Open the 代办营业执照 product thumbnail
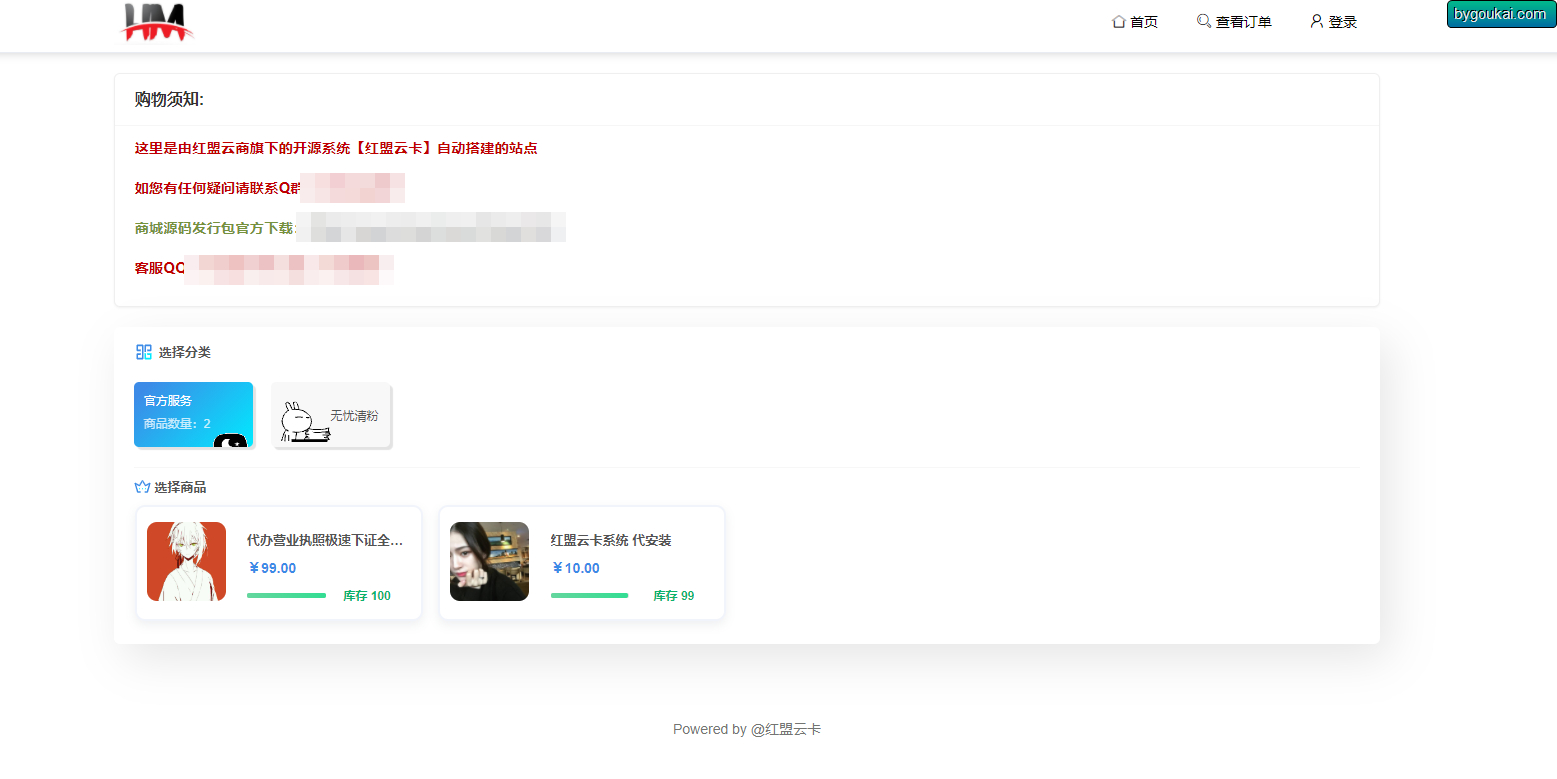 pos(186,561)
